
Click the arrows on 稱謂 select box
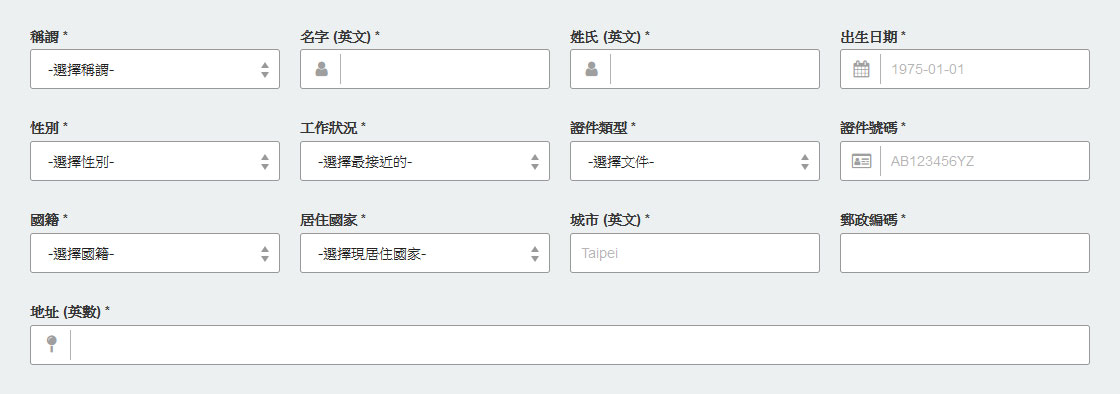[265, 69]
